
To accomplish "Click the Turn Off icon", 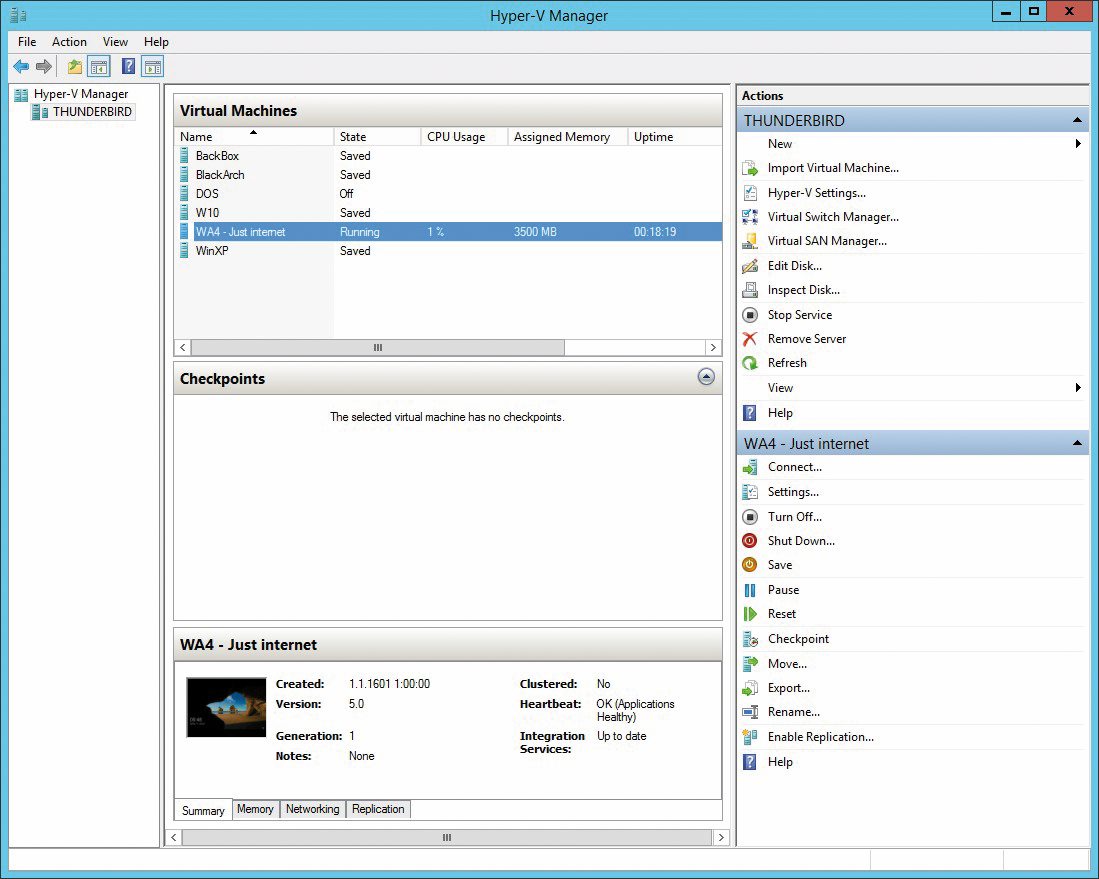I will (750, 517).
